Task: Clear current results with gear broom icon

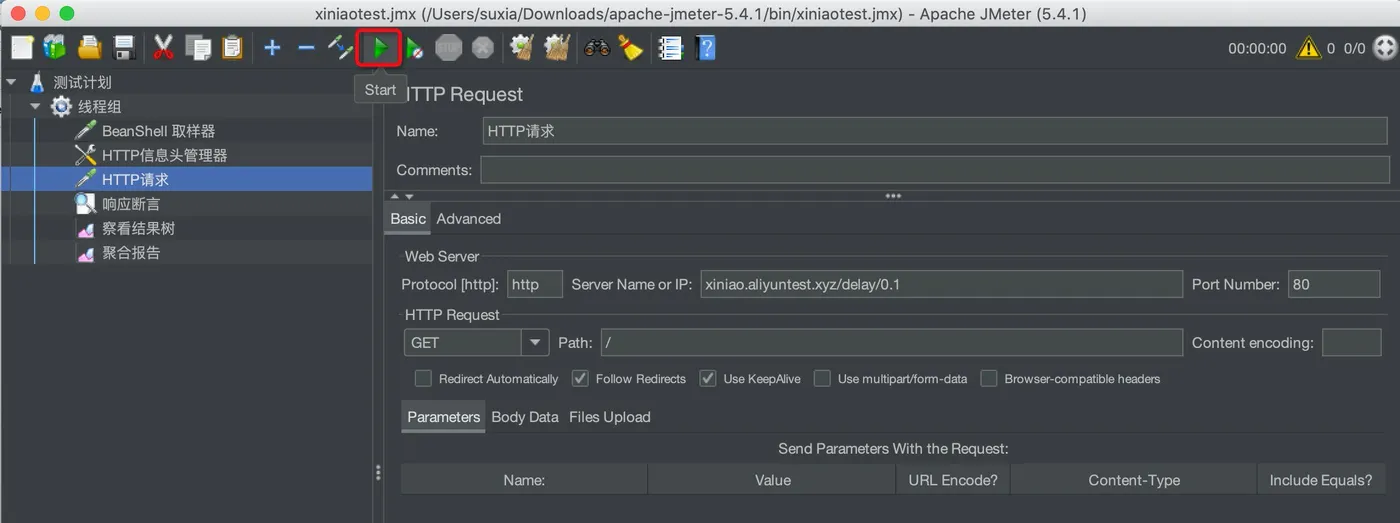Action: (x=521, y=47)
